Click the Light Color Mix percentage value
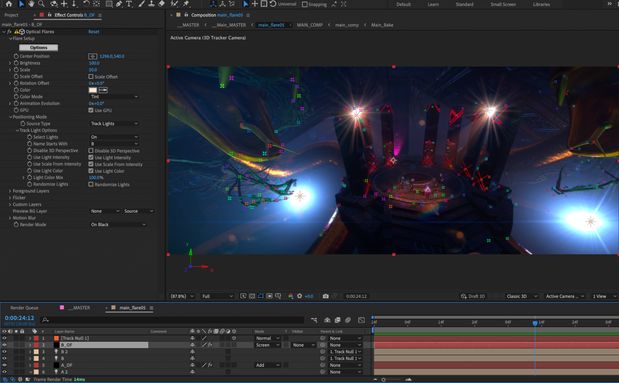This screenshot has width=619, height=383. coord(96,178)
